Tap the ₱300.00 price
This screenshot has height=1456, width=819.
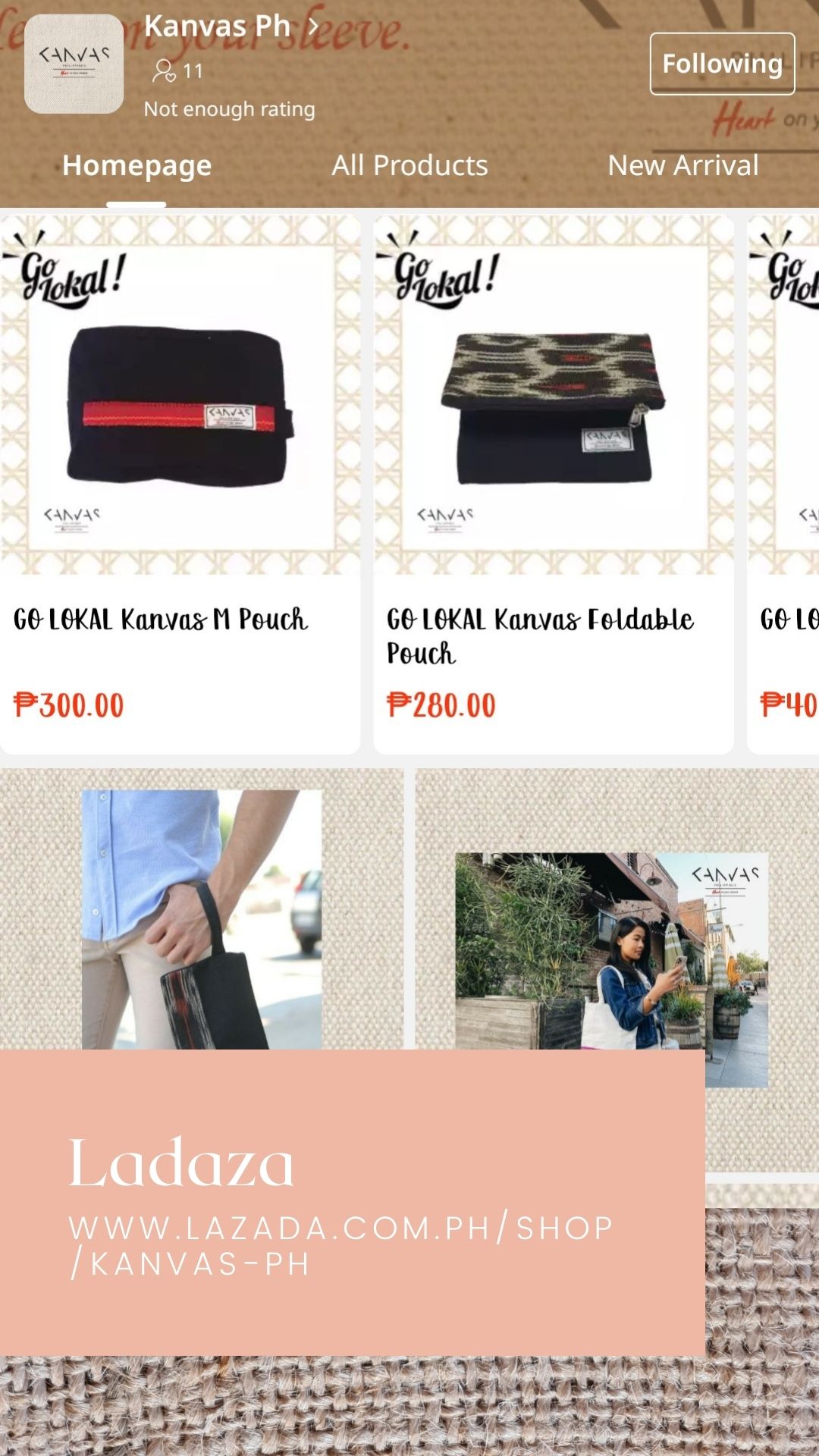[69, 705]
